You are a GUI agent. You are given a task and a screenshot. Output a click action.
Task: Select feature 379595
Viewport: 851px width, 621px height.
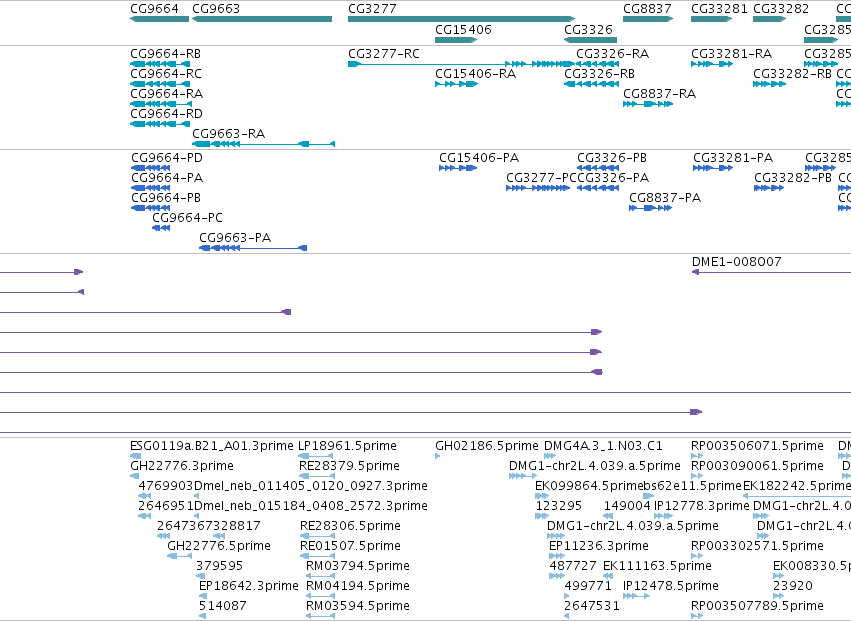click(200, 576)
